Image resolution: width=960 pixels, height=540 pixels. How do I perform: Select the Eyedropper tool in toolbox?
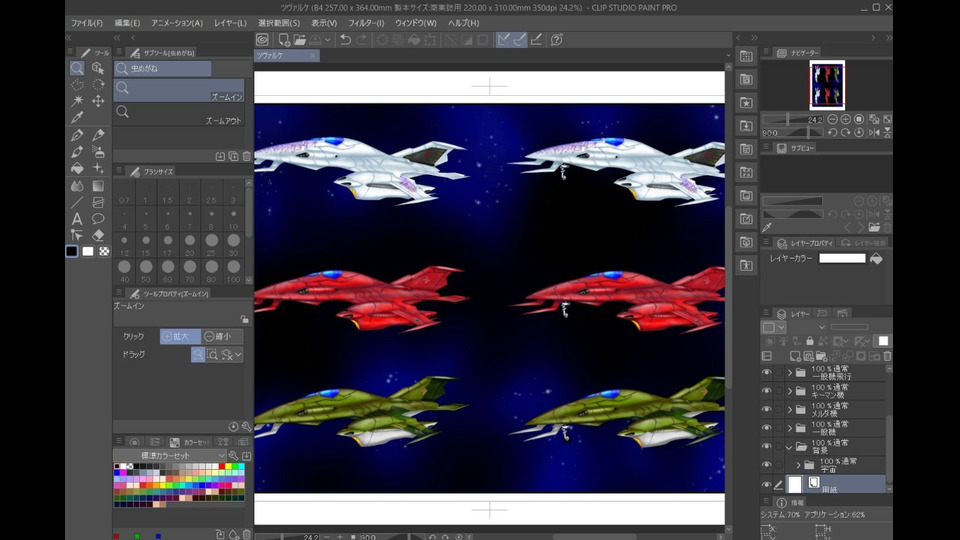77,117
